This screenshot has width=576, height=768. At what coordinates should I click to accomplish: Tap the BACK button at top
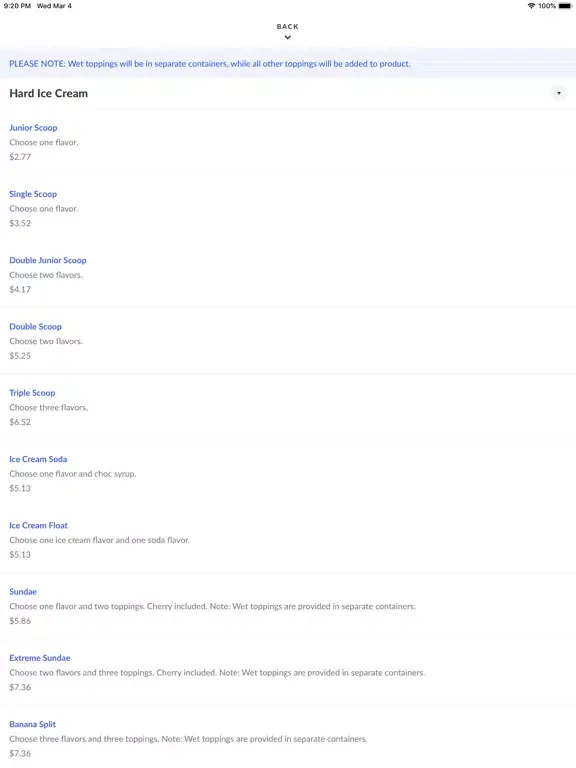coord(288,26)
